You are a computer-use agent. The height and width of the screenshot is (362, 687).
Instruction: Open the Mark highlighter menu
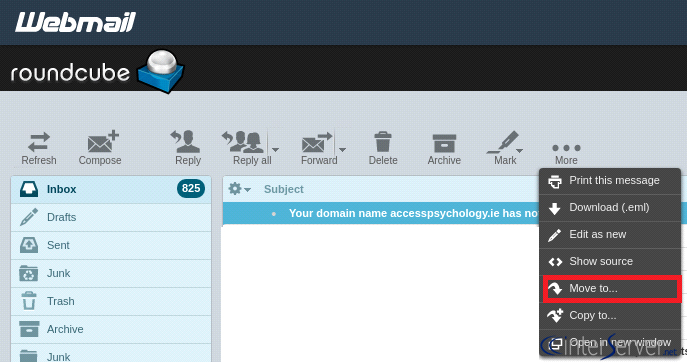pos(505,148)
